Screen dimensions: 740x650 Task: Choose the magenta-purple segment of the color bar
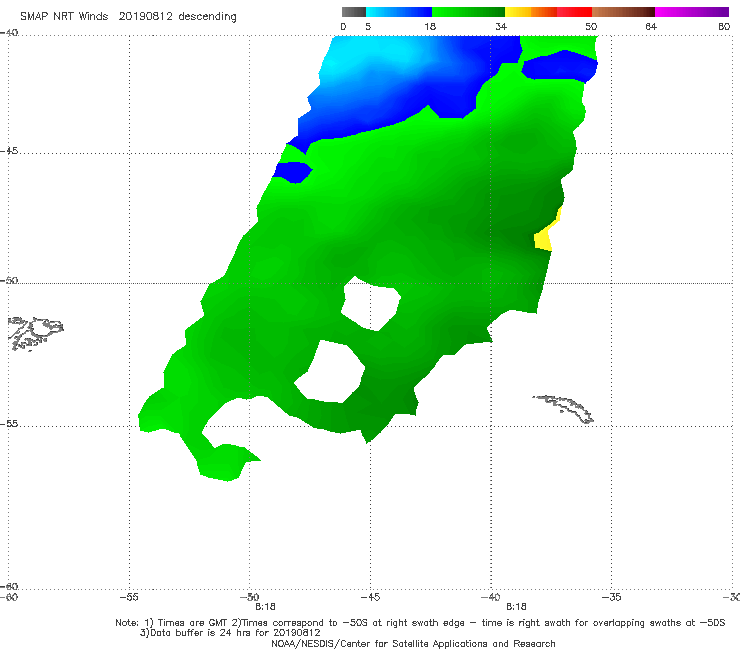(x=692, y=12)
